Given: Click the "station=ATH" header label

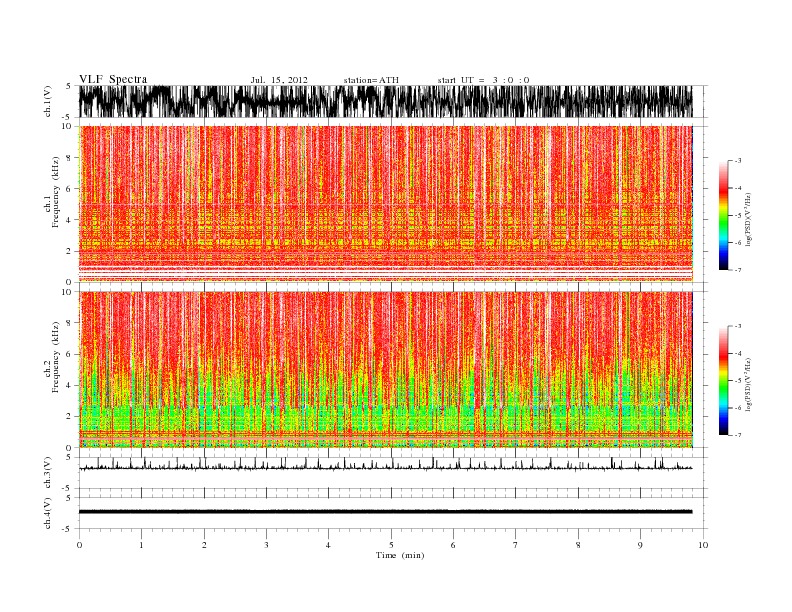Looking at the screenshot, I should (371, 80).
